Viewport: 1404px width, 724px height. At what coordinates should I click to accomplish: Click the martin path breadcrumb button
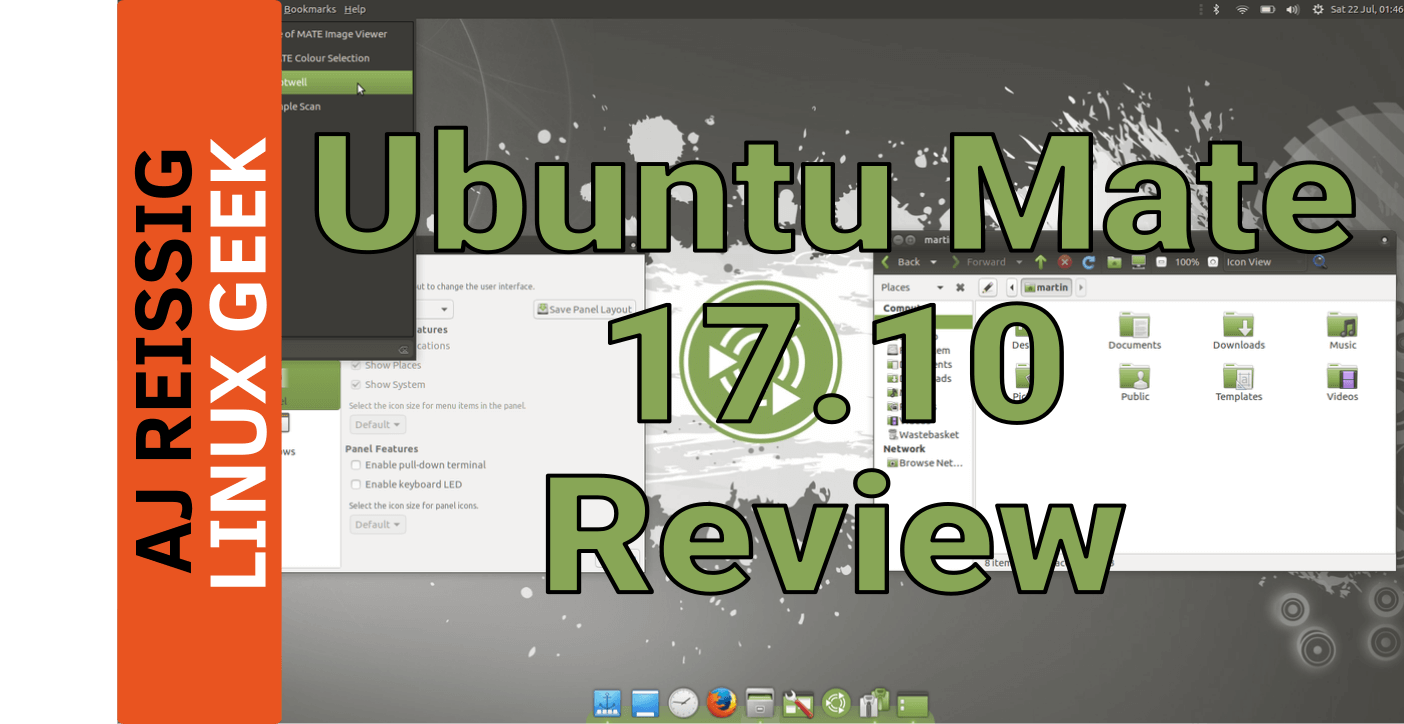pos(1046,287)
